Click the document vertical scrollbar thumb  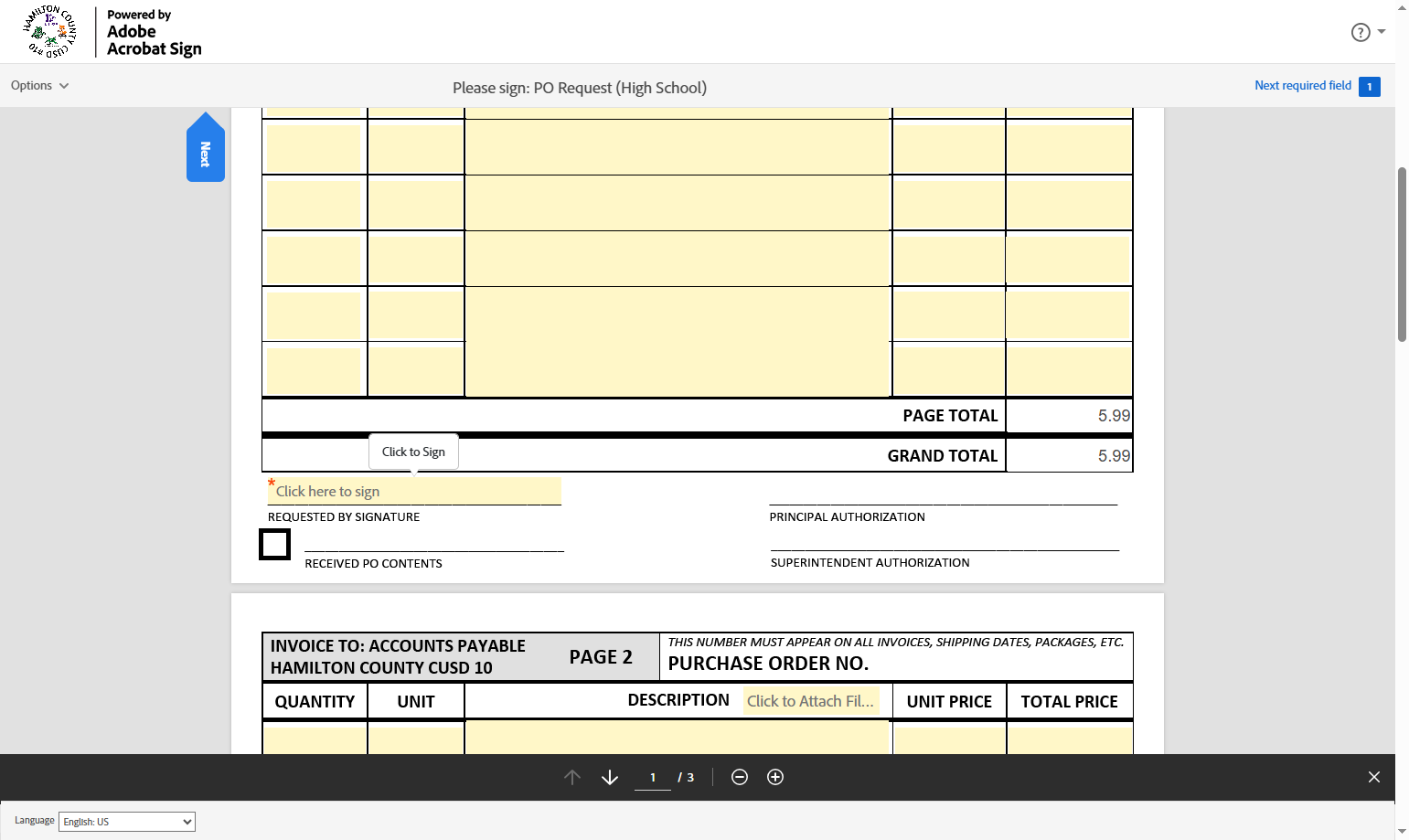coord(1402,254)
